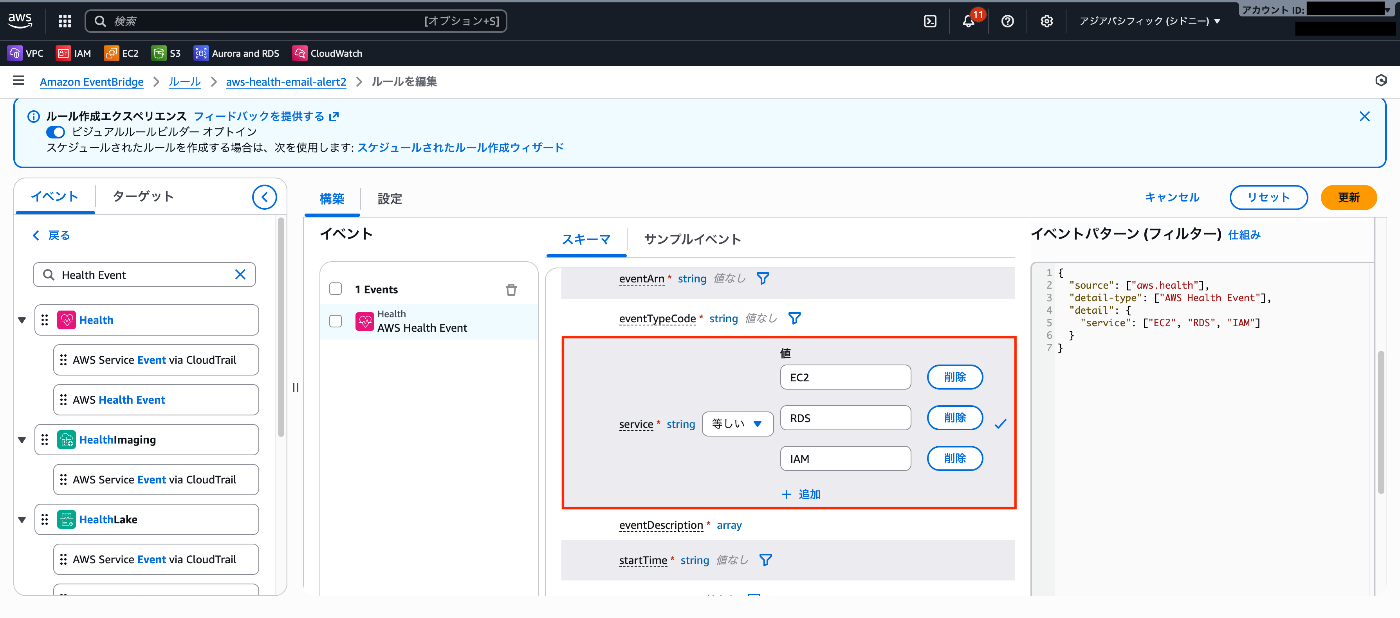Click the HealthLake service icon
Viewport: 1400px width, 618px height.
pos(67,520)
